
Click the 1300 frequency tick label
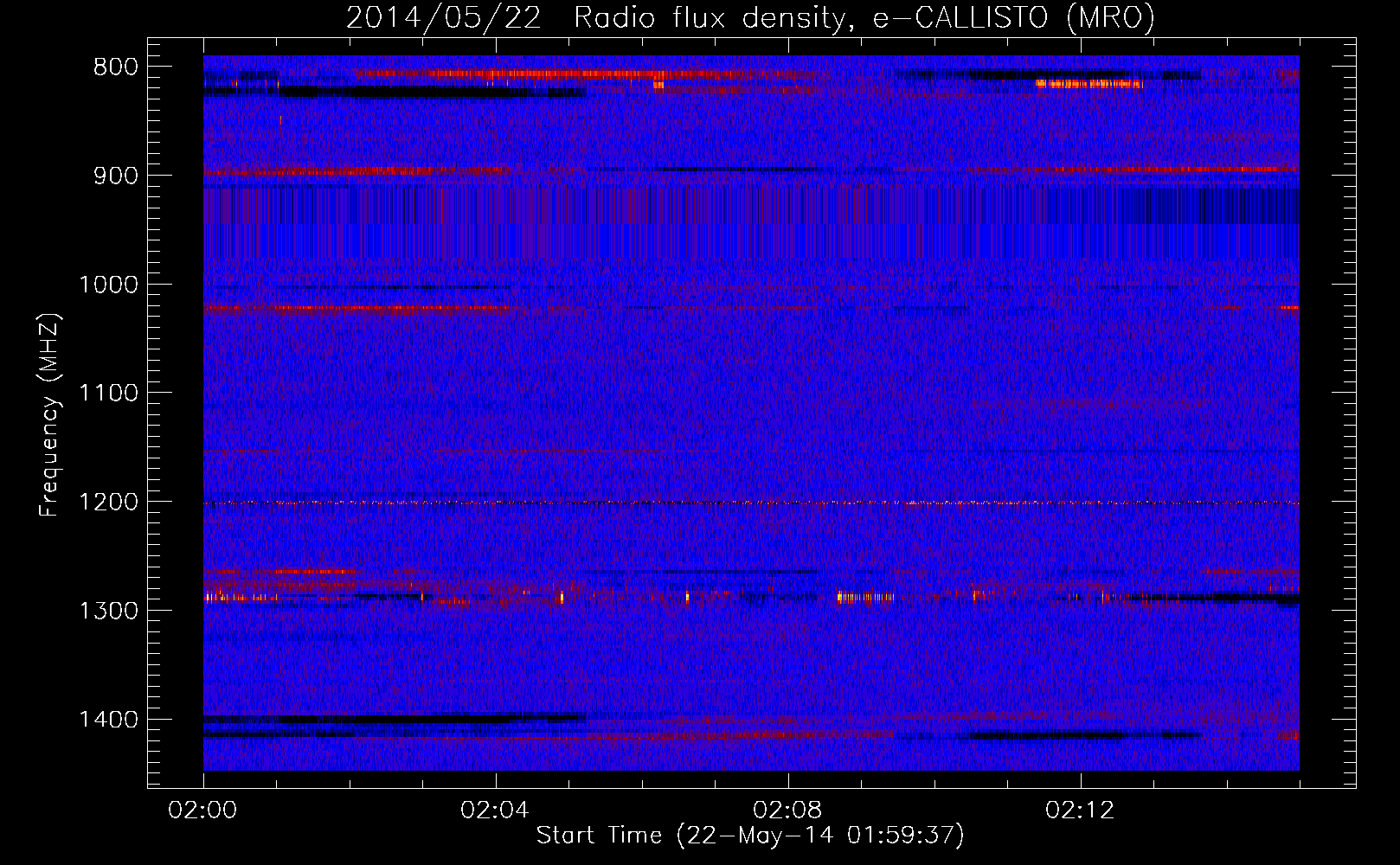click(108, 611)
